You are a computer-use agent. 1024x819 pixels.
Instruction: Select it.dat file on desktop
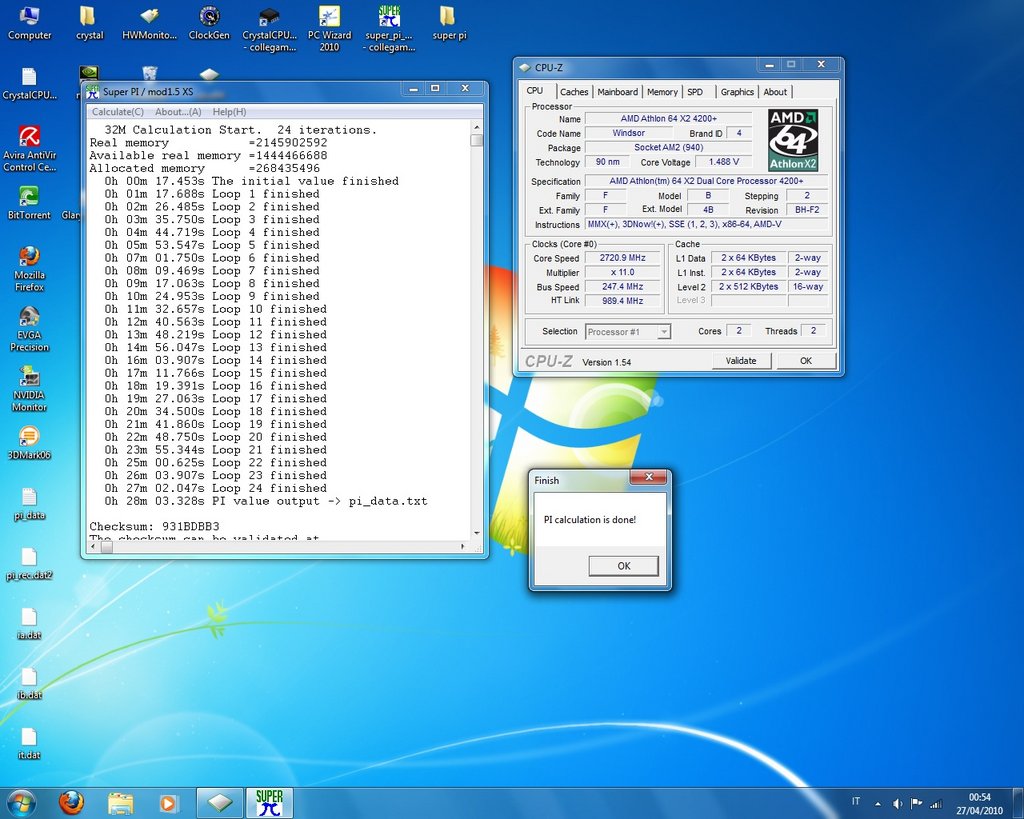pos(29,744)
